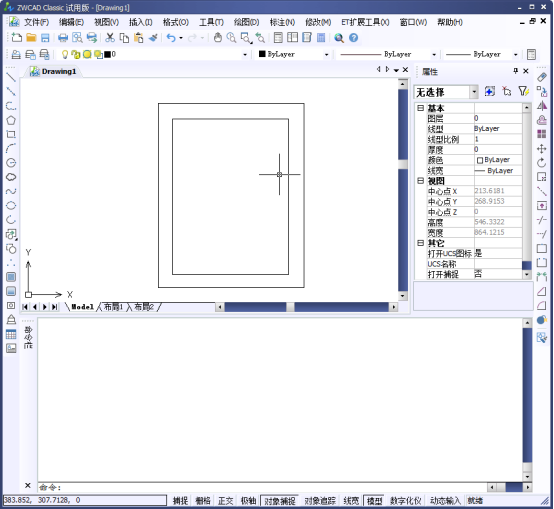554x509 pixels.
Task: Select the Move tool
Action: 542,148
